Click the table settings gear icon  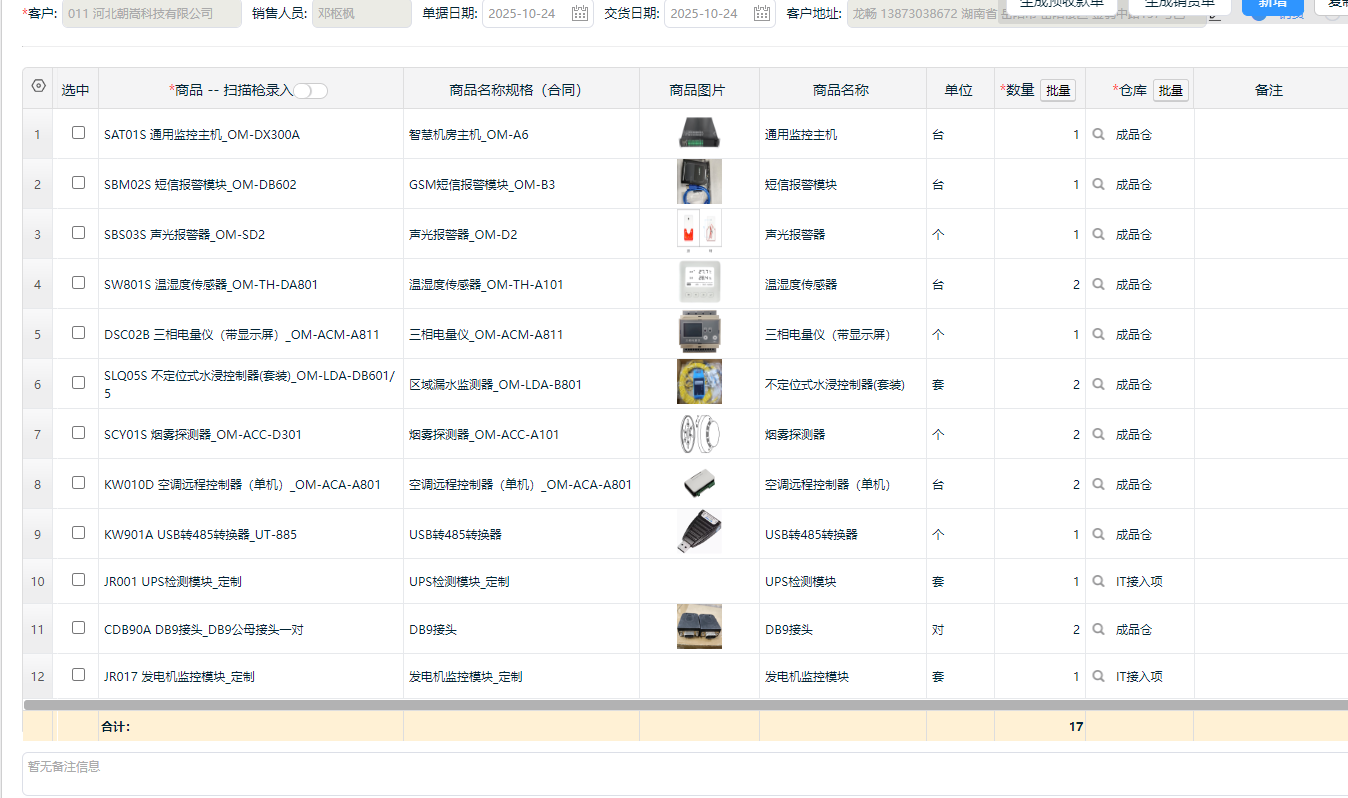[39, 86]
